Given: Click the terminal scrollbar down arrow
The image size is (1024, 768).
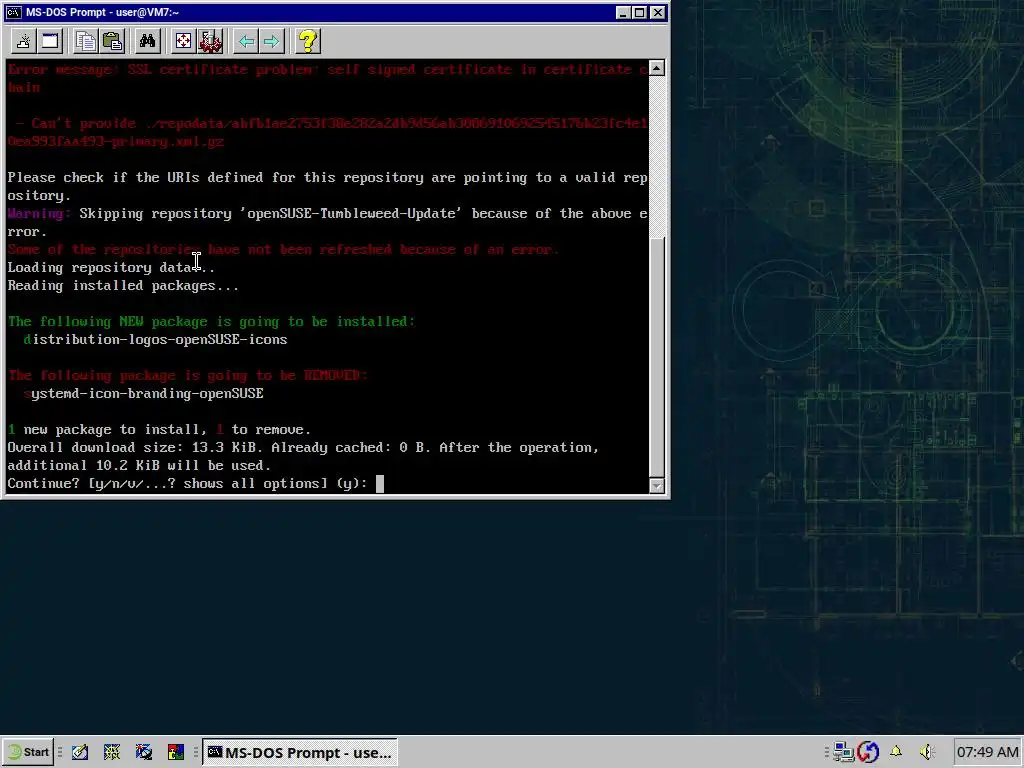Looking at the screenshot, I should 657,485.
